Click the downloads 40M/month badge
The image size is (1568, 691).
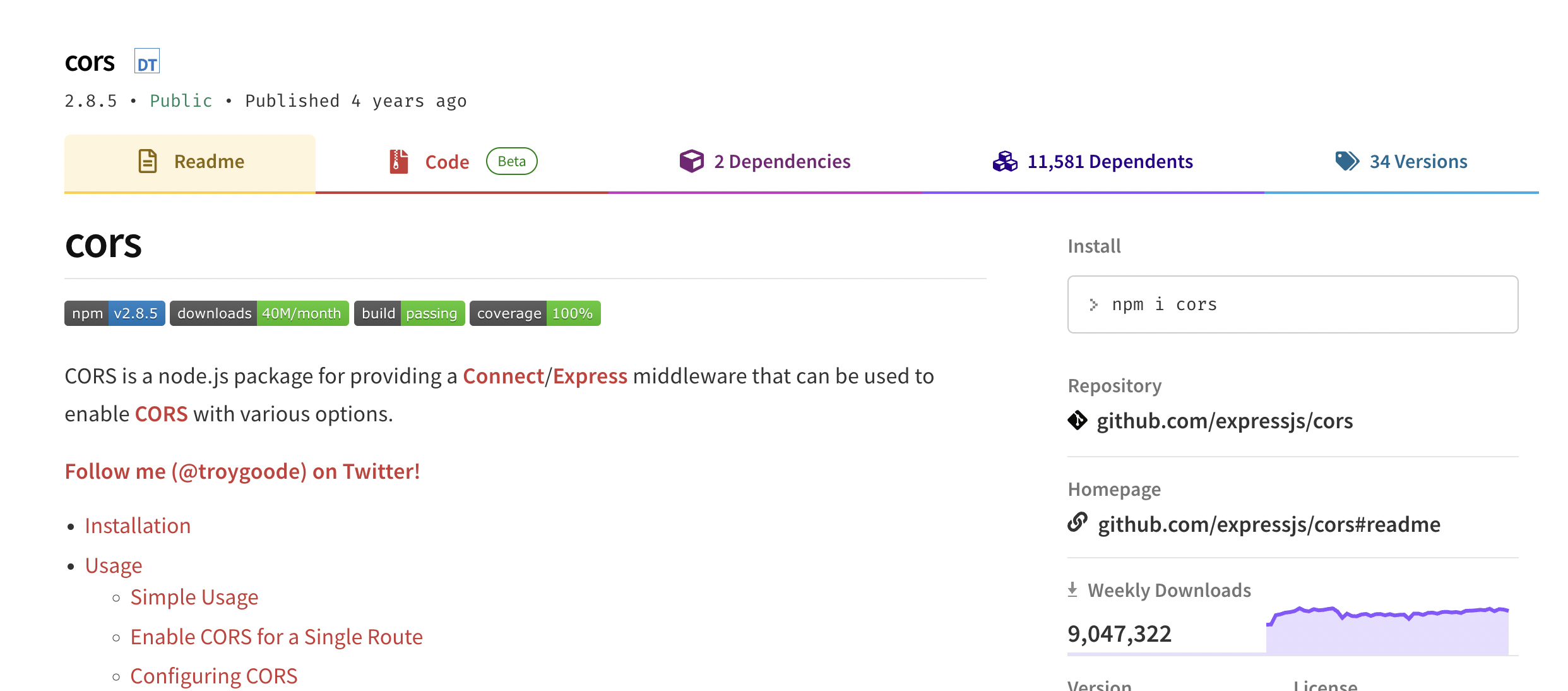(x=259, y=313)
